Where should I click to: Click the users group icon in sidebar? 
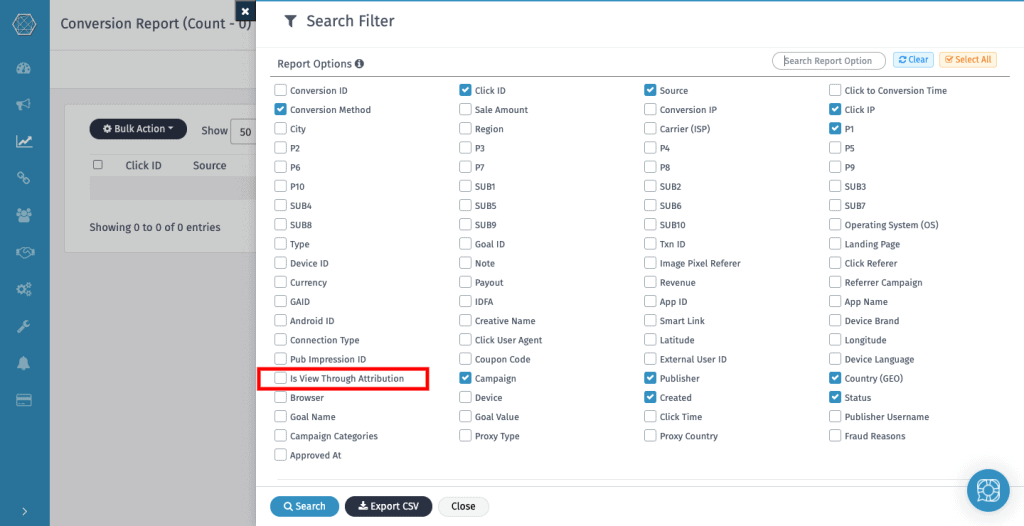(x=24, y=215)
